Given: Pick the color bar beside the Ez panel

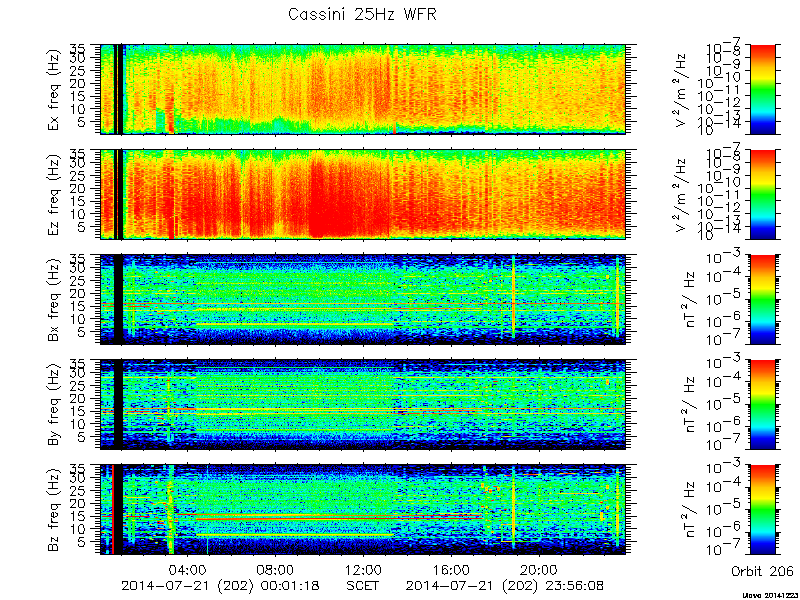Looking at the screenshot, I should (x=762, y=194).
